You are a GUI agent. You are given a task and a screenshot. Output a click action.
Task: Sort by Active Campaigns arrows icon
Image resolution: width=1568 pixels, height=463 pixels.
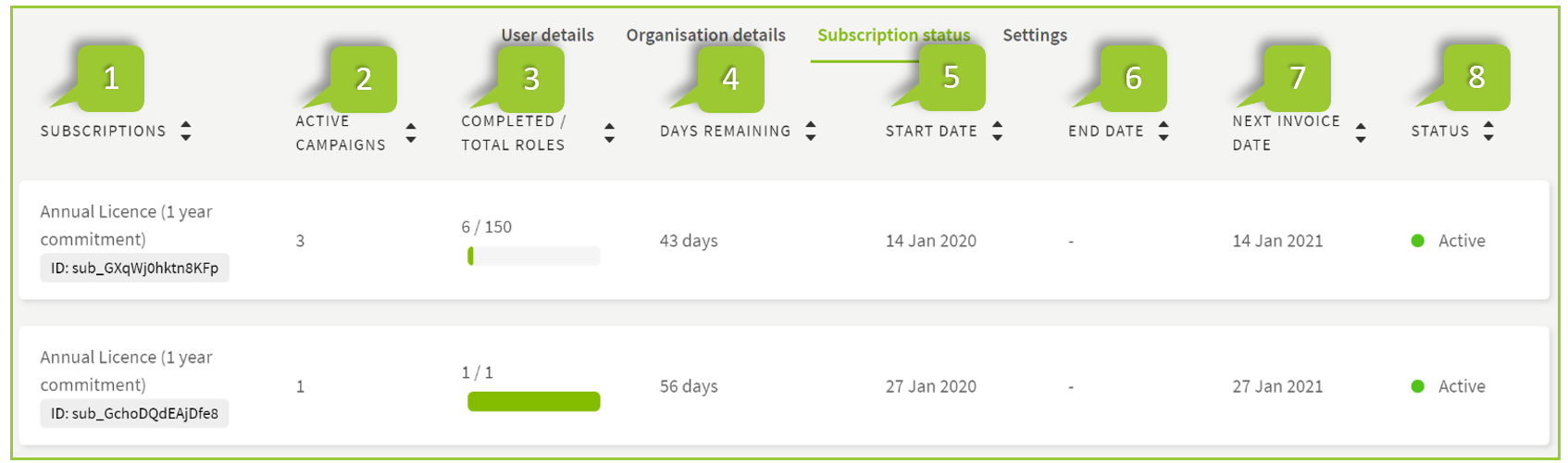pyautogui.click(x=411, y=133)
